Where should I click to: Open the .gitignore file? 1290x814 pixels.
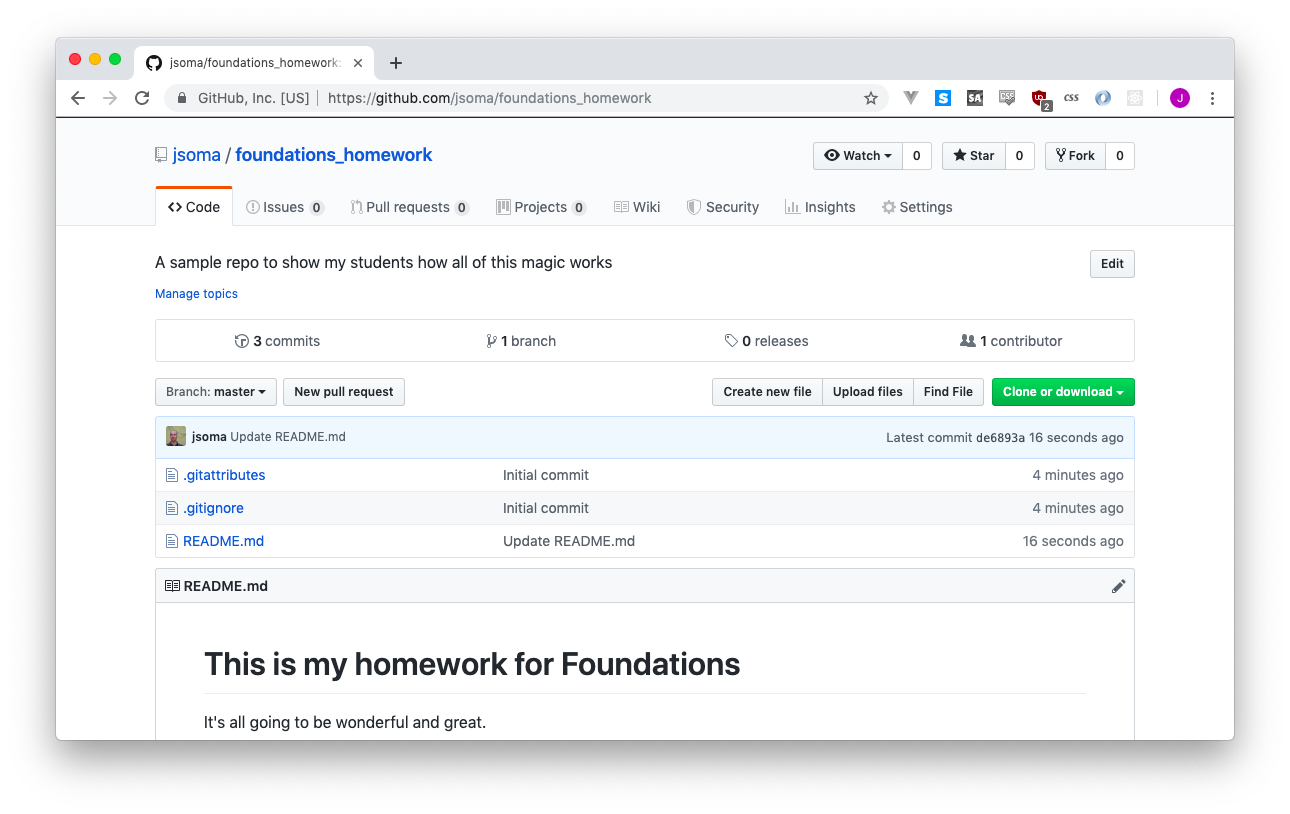click(213, 508)
